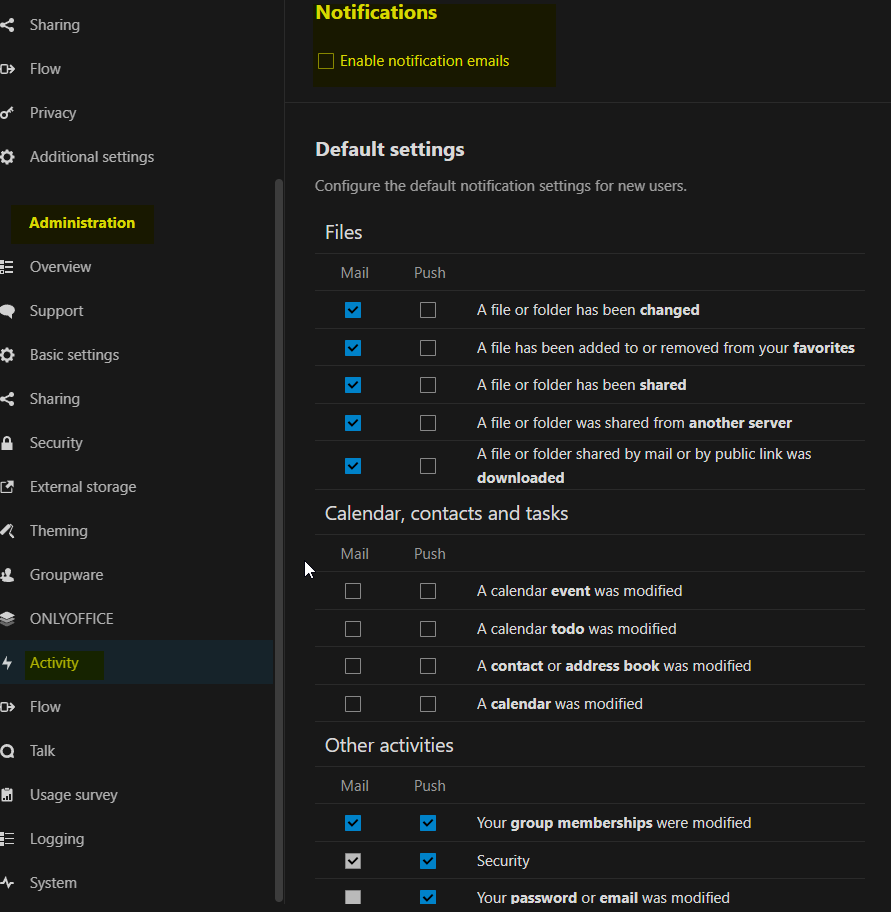
Task: Click the Mail checkbox for Security
Action: click(353, 861)
